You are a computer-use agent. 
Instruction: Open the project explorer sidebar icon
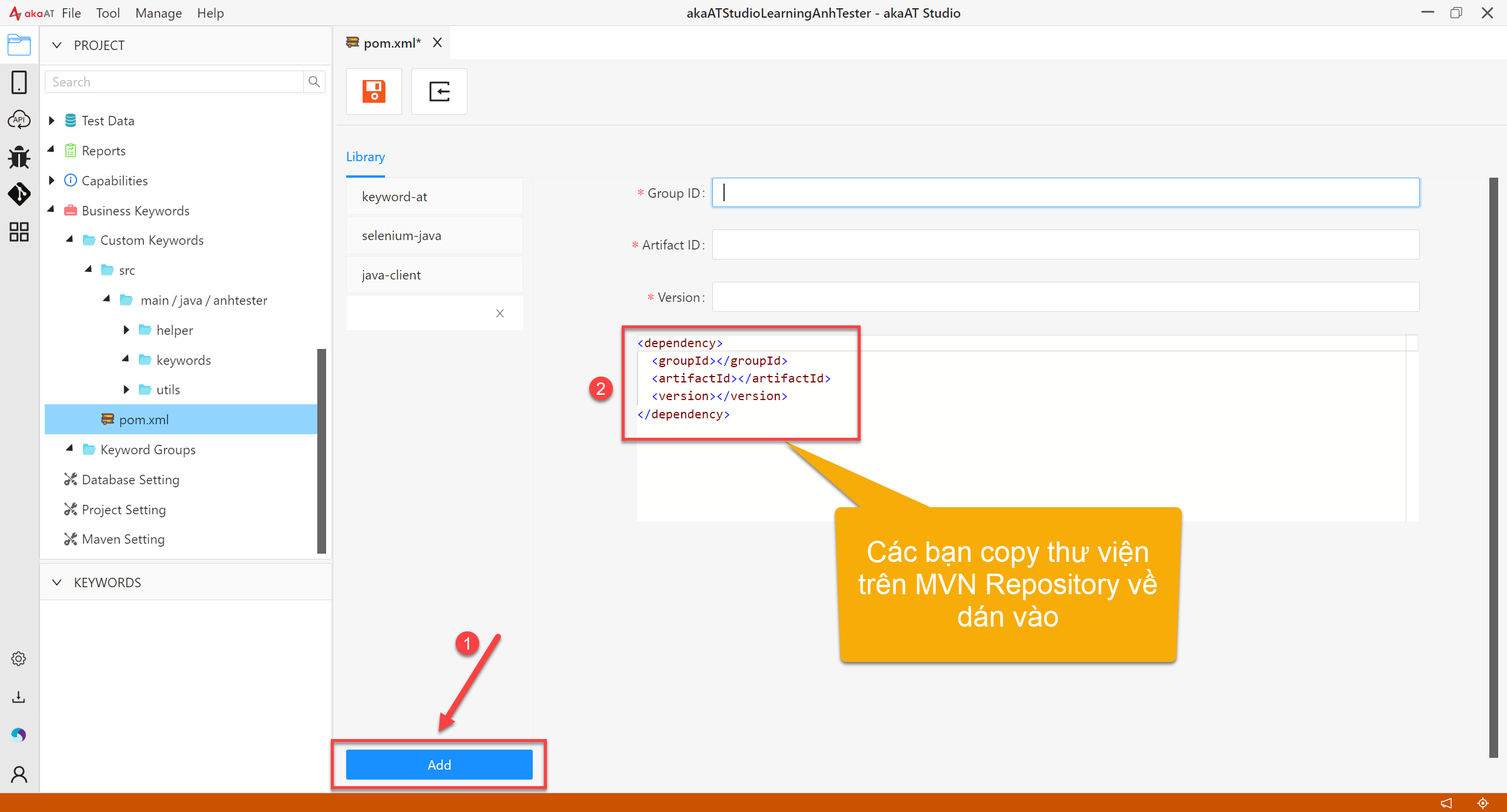click(x=19, y=45)
